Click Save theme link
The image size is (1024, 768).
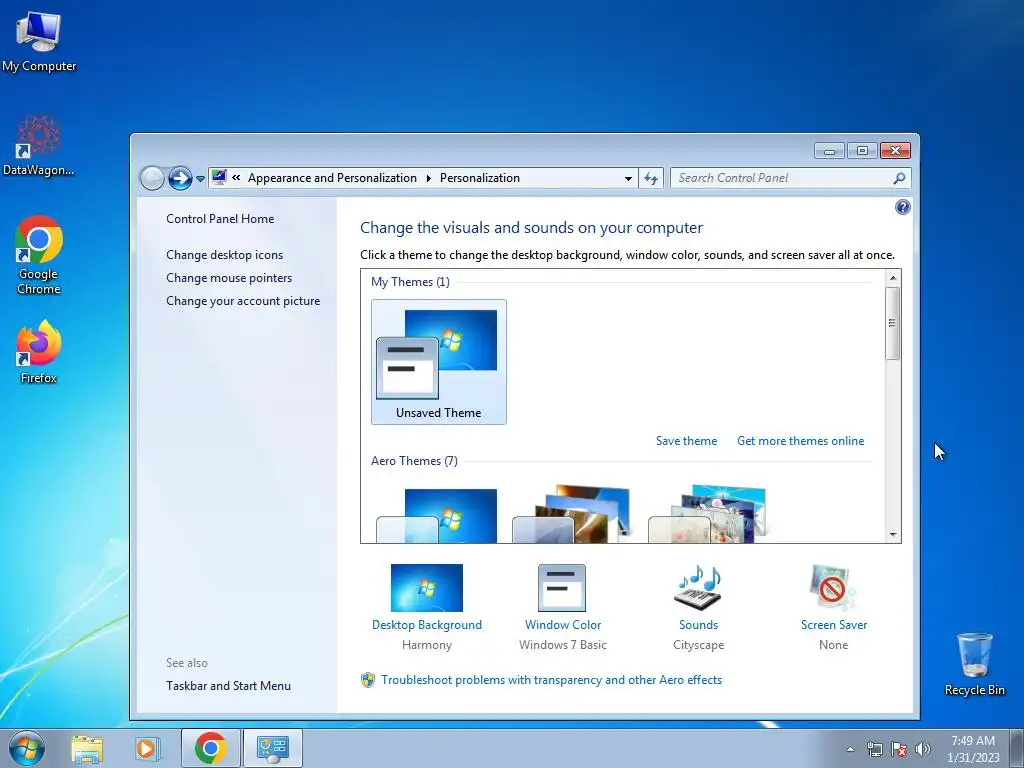coord(686,441)
